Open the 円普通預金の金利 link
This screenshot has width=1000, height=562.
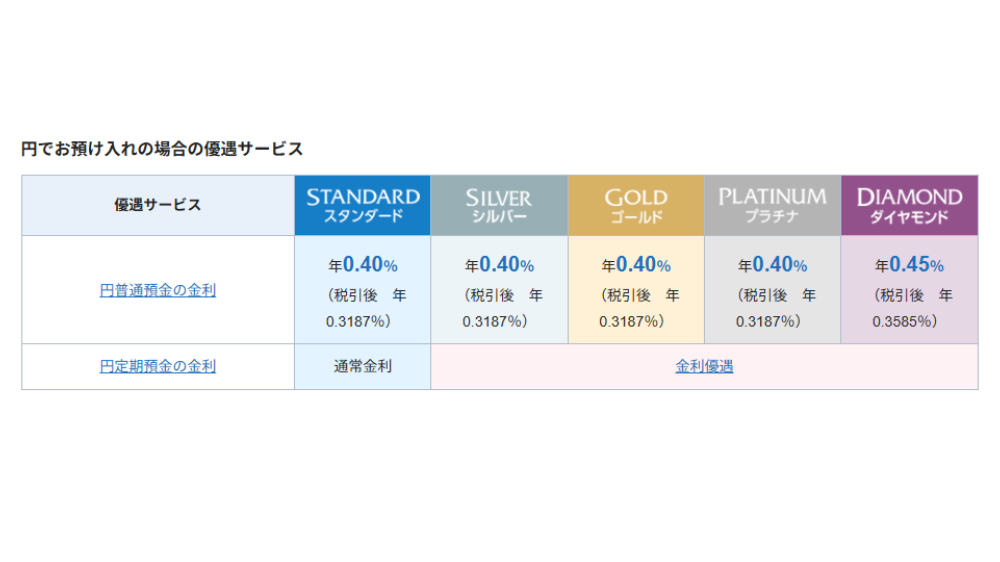(x=158, y=290)
